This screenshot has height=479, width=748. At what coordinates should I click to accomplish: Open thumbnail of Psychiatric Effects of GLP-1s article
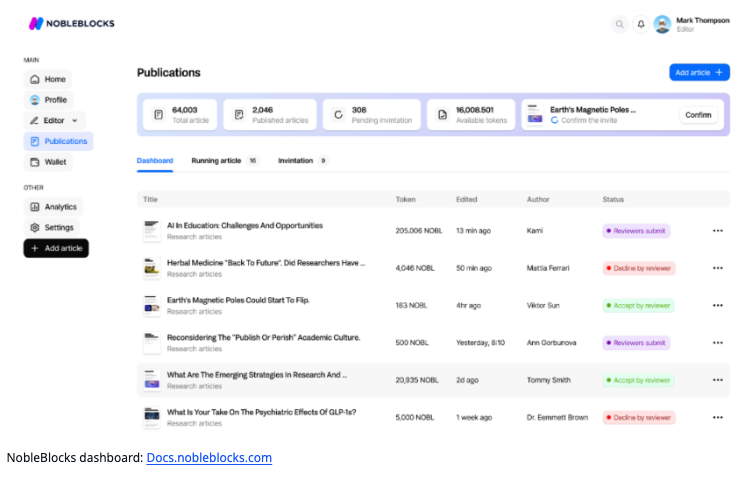(151, 417)
